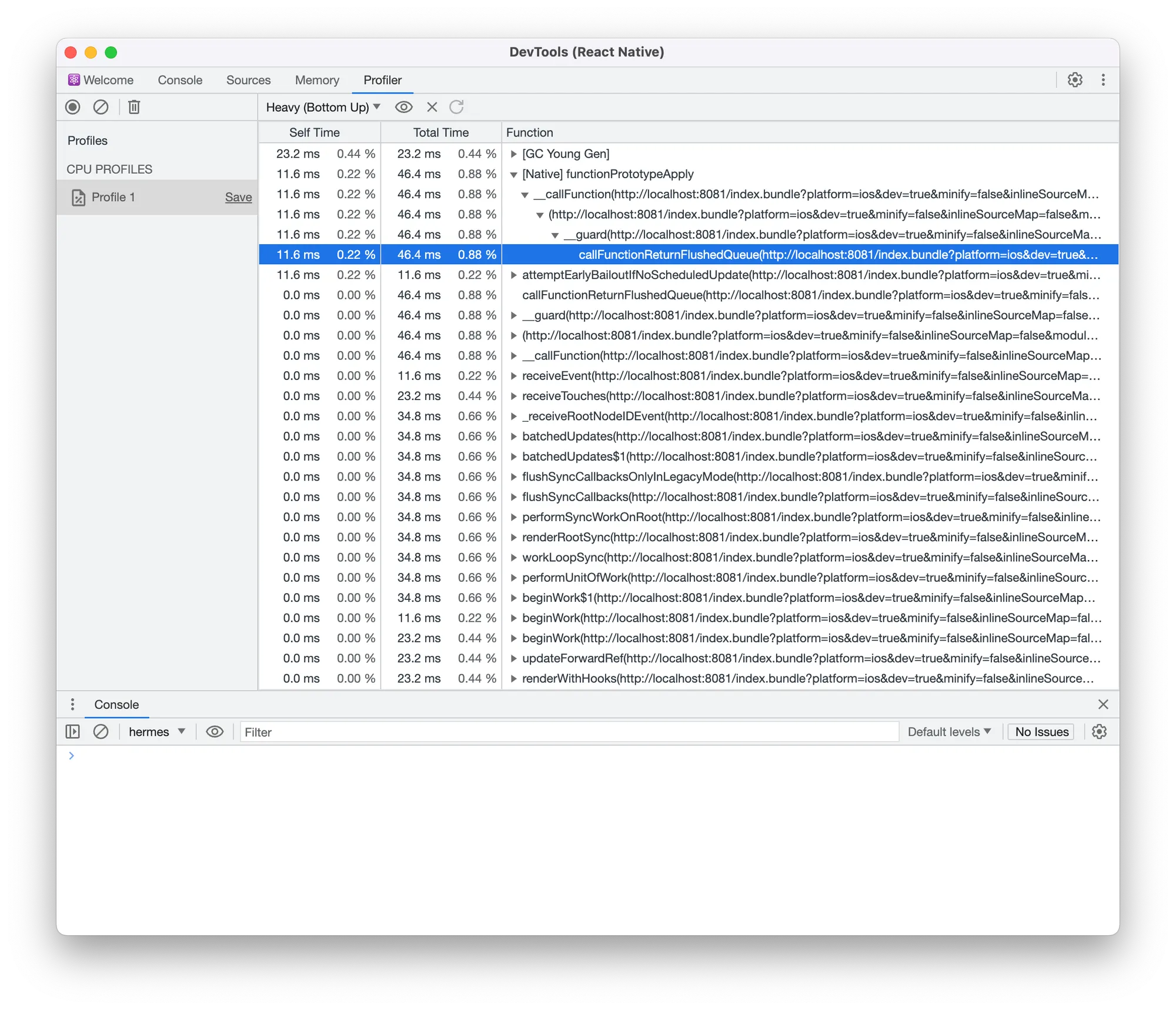Exclude selected function with X icon
This screenshot has width=1176, height=1010.
pos(432,107)
